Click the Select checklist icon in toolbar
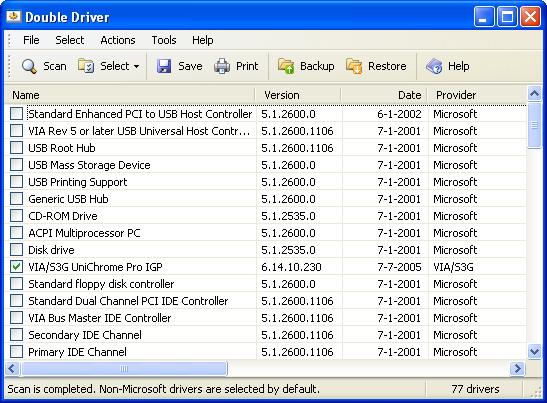 [x=86, y=66]
